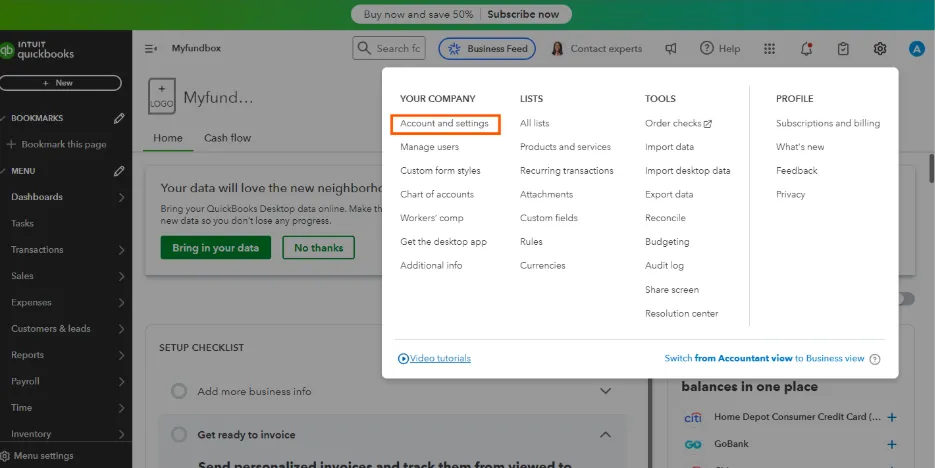936x468 pixels.
Task: Switch from Accountant view to Business view
Action: tap(764, 359)
